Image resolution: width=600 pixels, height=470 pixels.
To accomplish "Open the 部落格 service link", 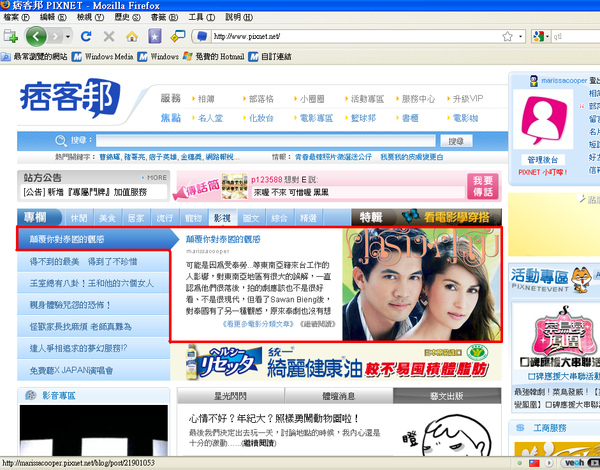I will [x=261, y=99].
